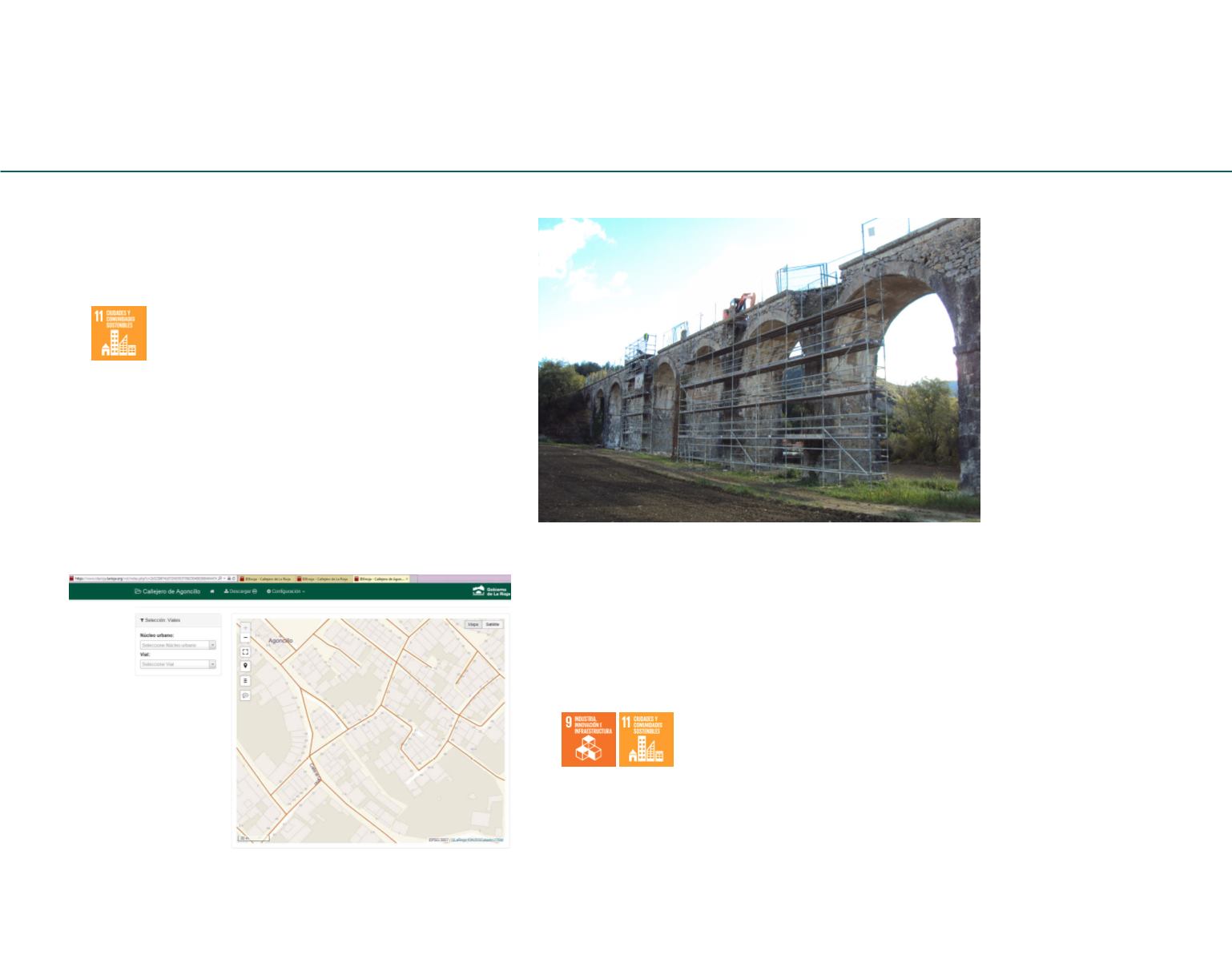The height and width of the screenshot is (959, 1232).
Task: Switch map view to Mapa
Action: (x=473, y=624)
